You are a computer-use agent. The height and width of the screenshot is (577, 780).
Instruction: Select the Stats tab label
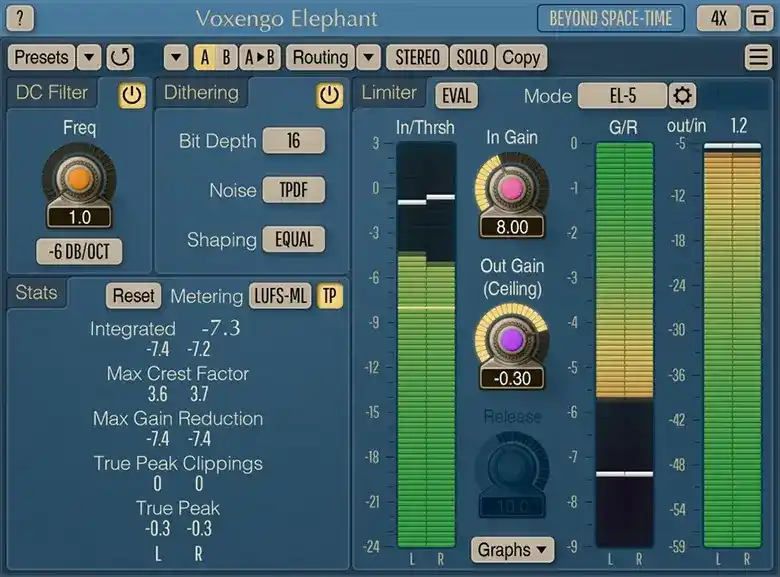[x=36, y=292]
